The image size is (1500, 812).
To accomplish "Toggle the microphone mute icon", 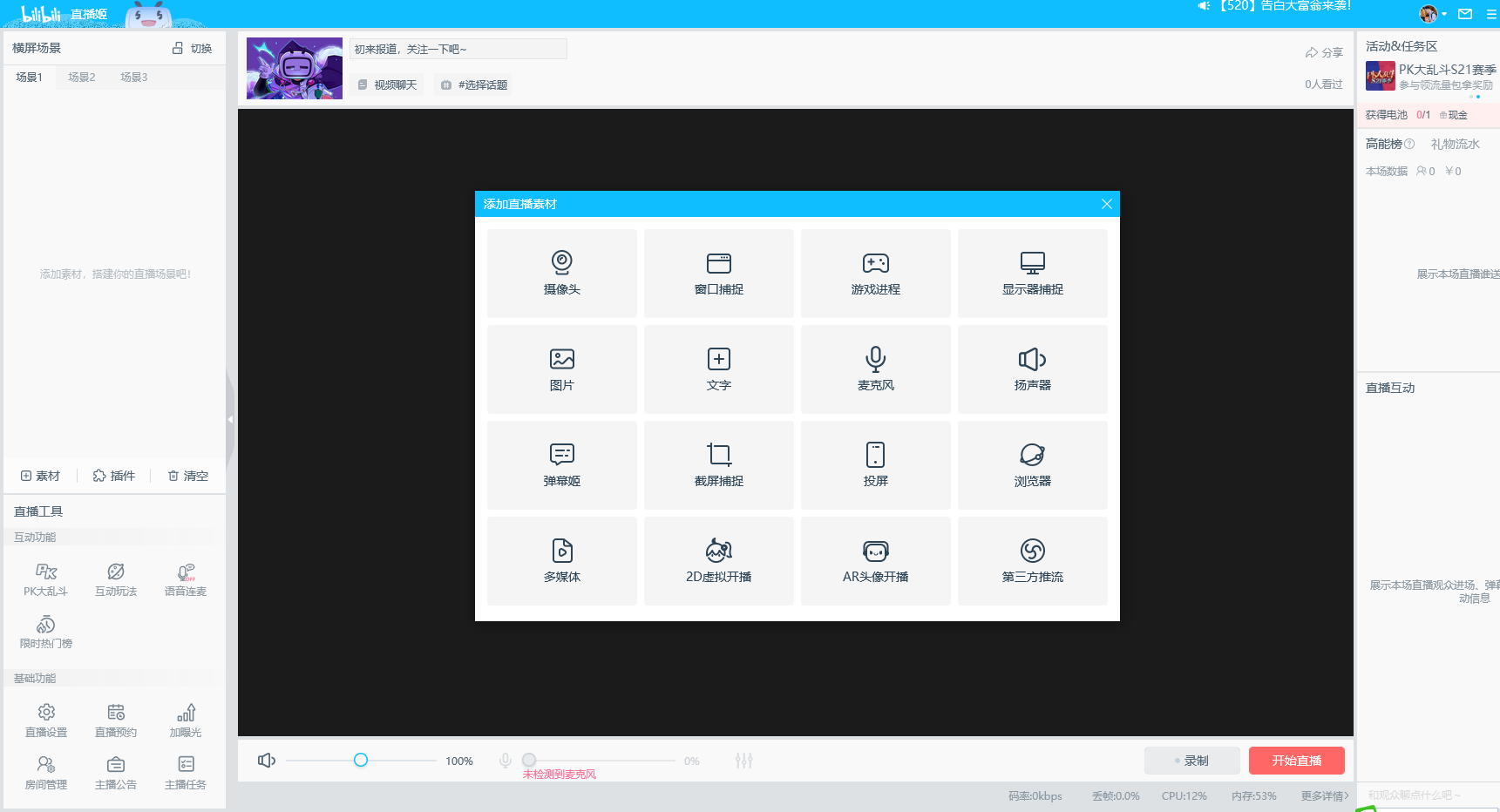I will point(505,761).
